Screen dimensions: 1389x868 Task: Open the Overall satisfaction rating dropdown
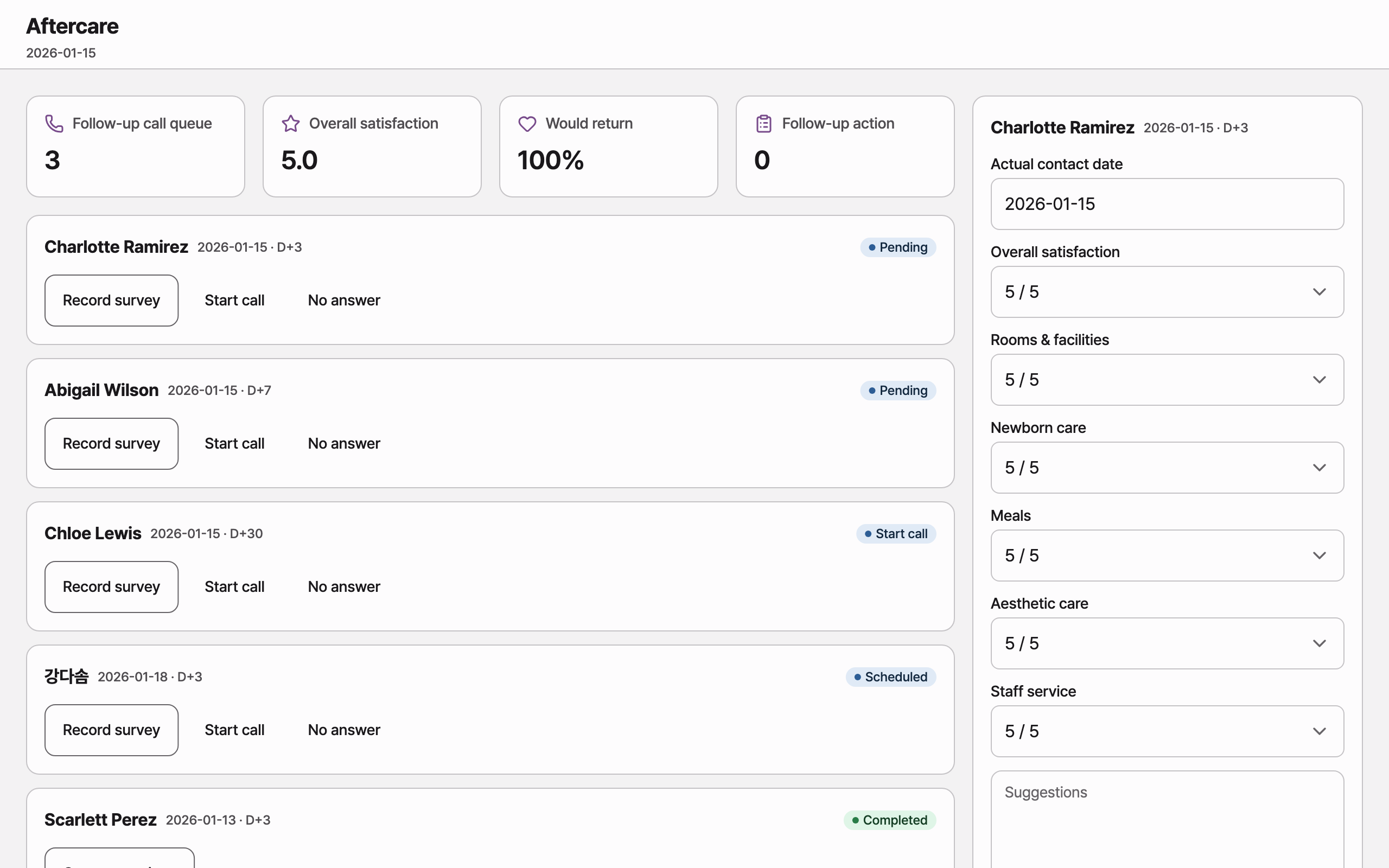1167,292
